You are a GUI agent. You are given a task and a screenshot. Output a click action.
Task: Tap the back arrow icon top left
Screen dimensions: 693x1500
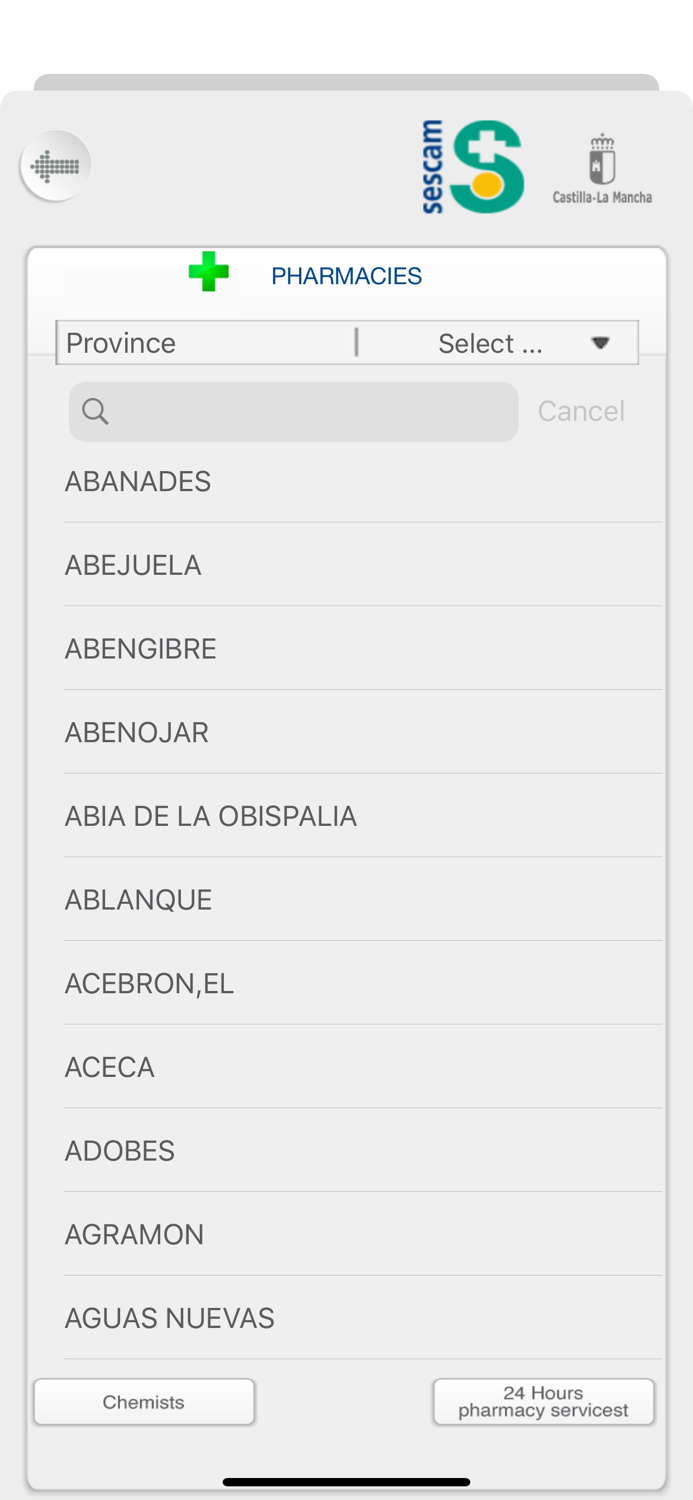point(55,165)
